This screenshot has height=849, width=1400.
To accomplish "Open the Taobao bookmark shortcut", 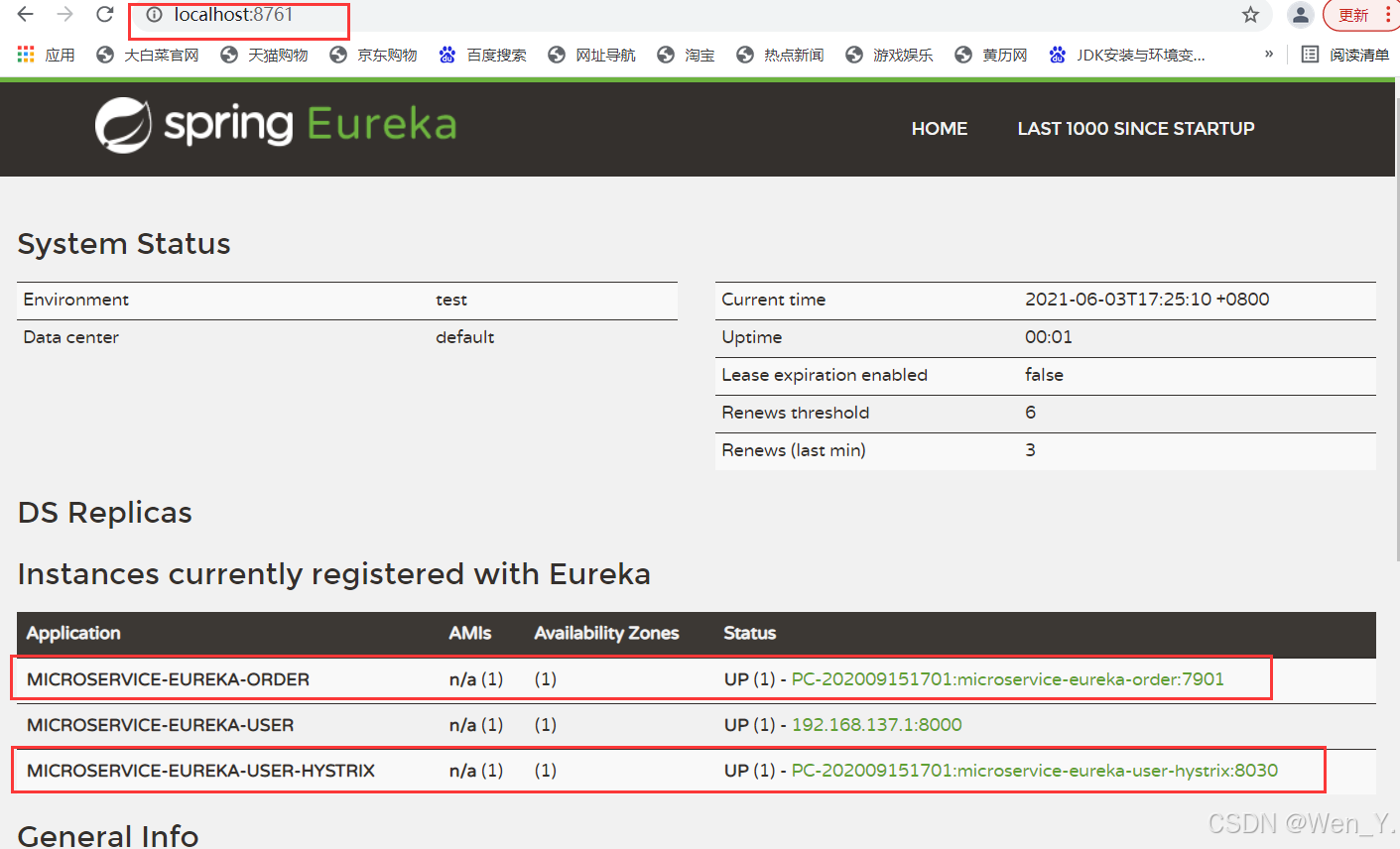I will coord(686,55).
